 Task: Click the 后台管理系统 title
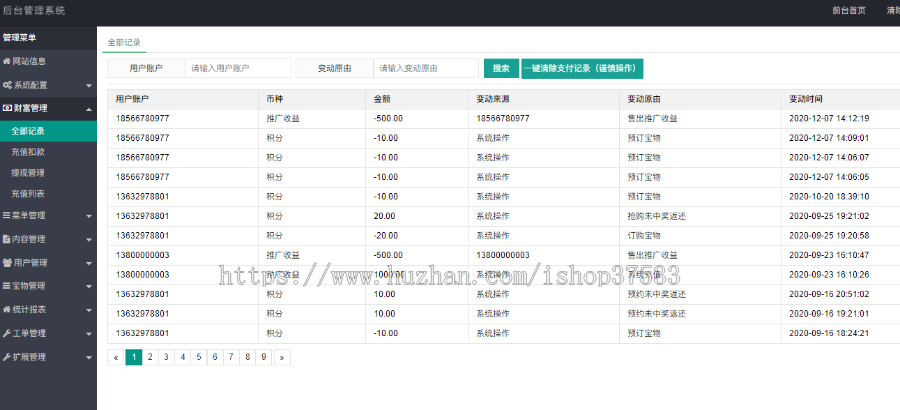coord(34,10)
